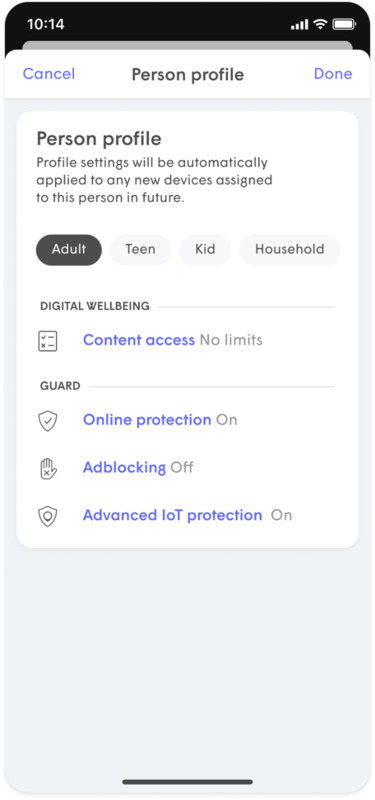Open Online protection settings link

click(x=147, y=420)
